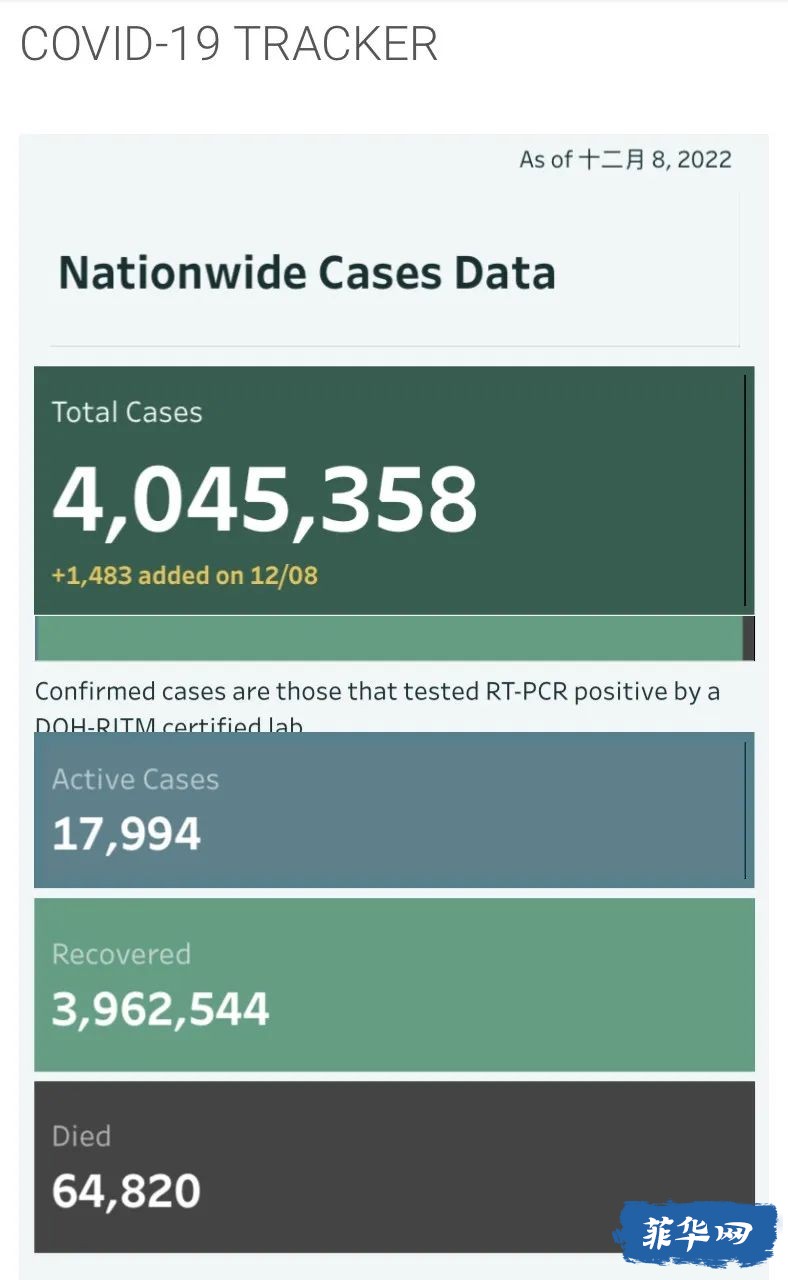Viewport: 788px width, 1280px height.
Task: Click the green segment of the cases bar
Action: (390, 638)
